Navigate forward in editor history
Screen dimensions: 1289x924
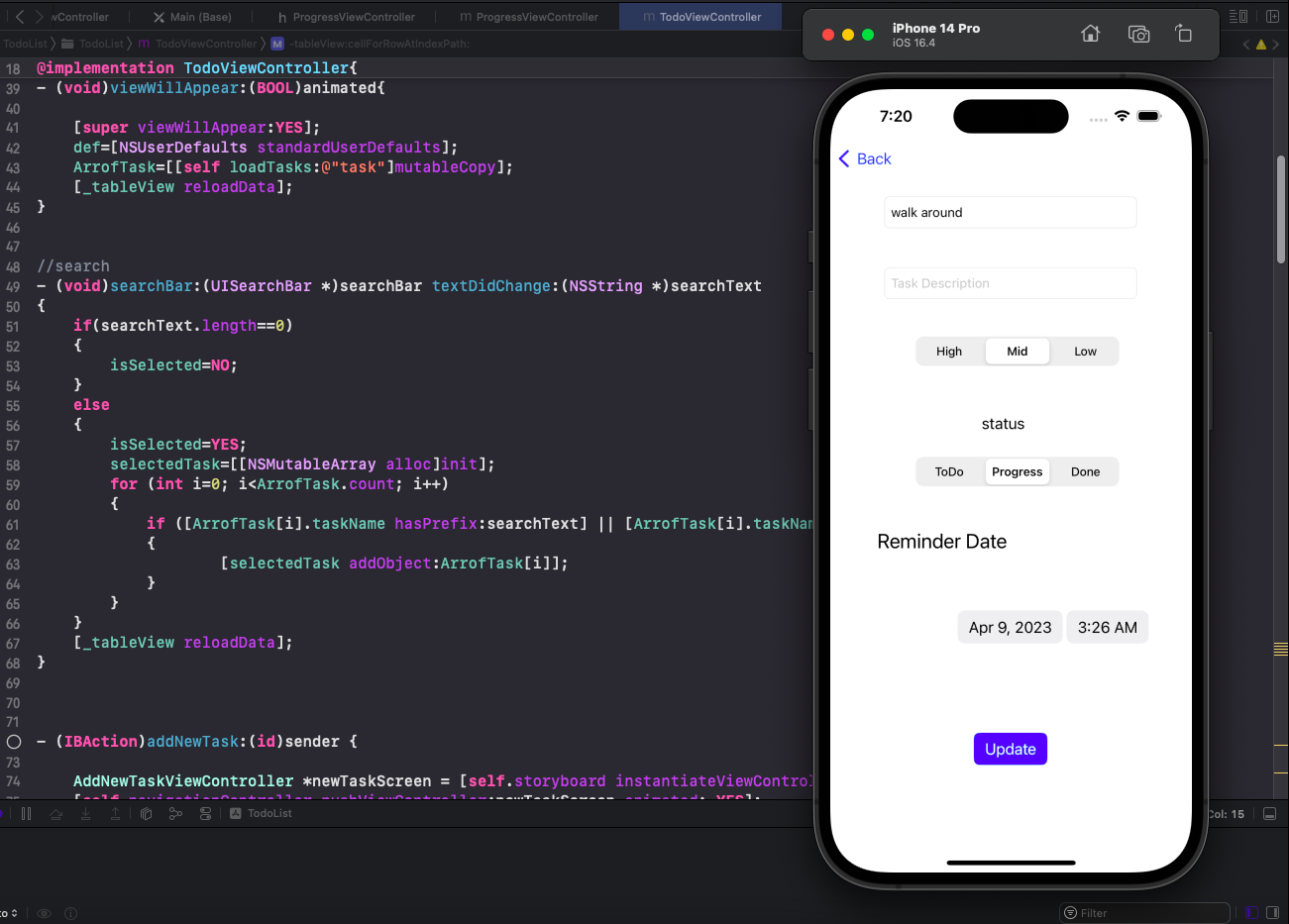coord(39,17)
